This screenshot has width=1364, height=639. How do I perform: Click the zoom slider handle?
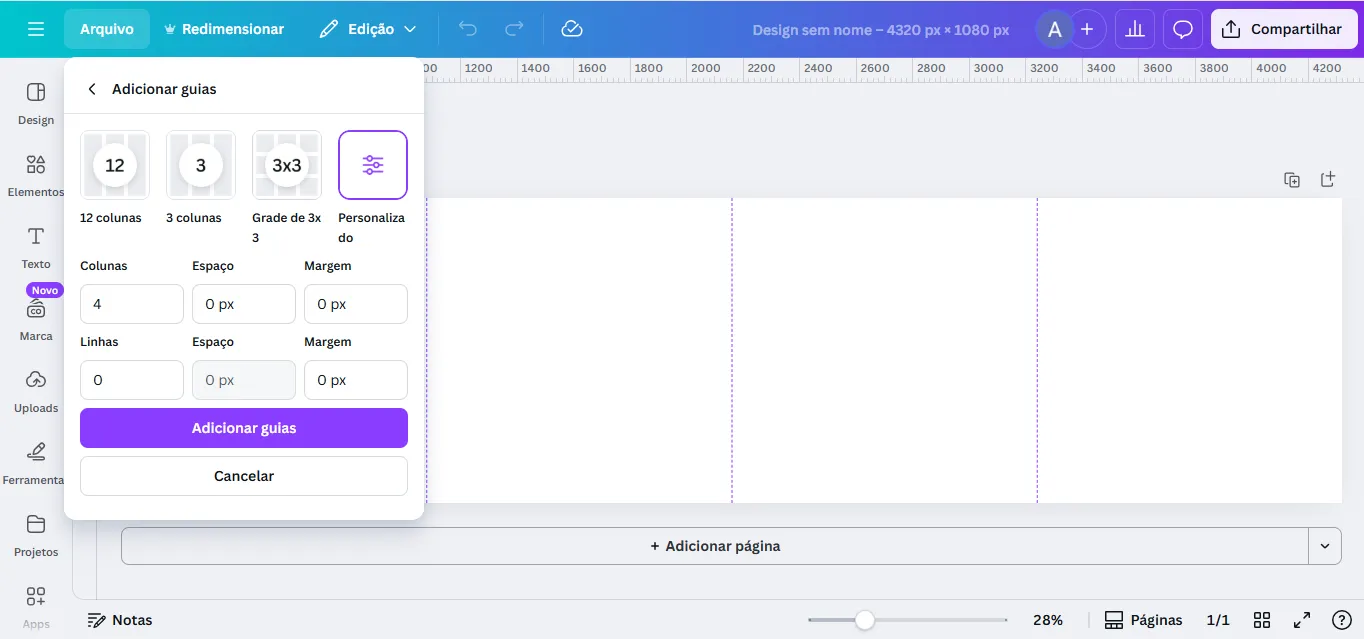point(865,620)
